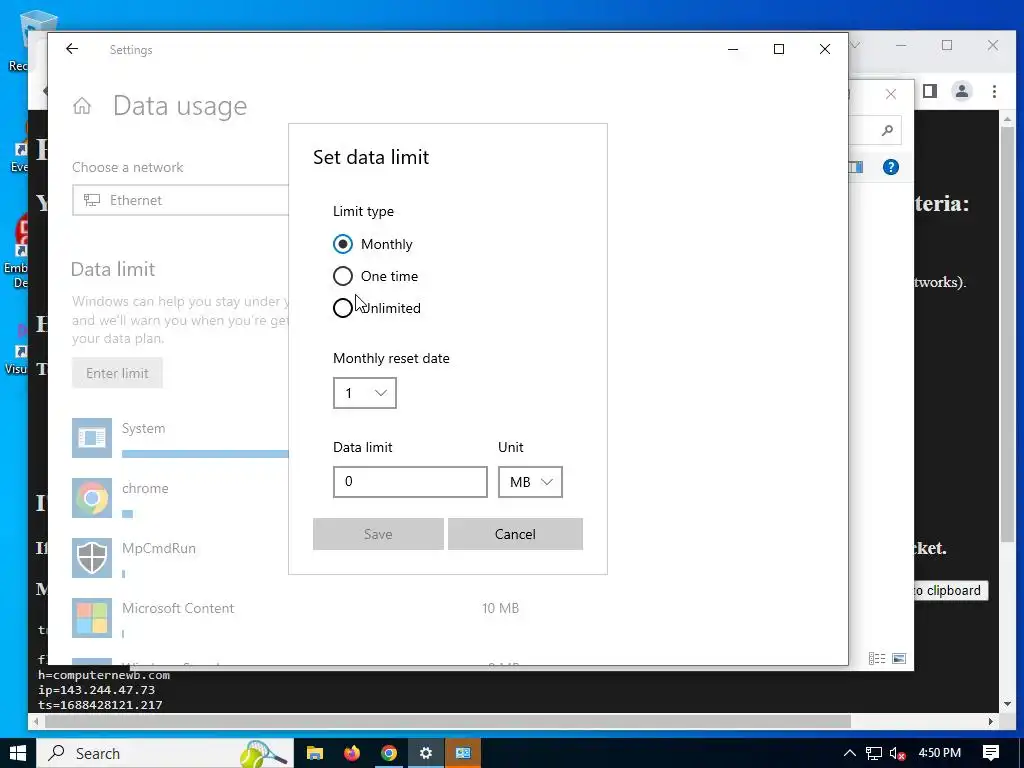The width and height of the screenshot is (1024, 768).
Task: Open the Monthly reset date dropdown
Action: (364, 393)
